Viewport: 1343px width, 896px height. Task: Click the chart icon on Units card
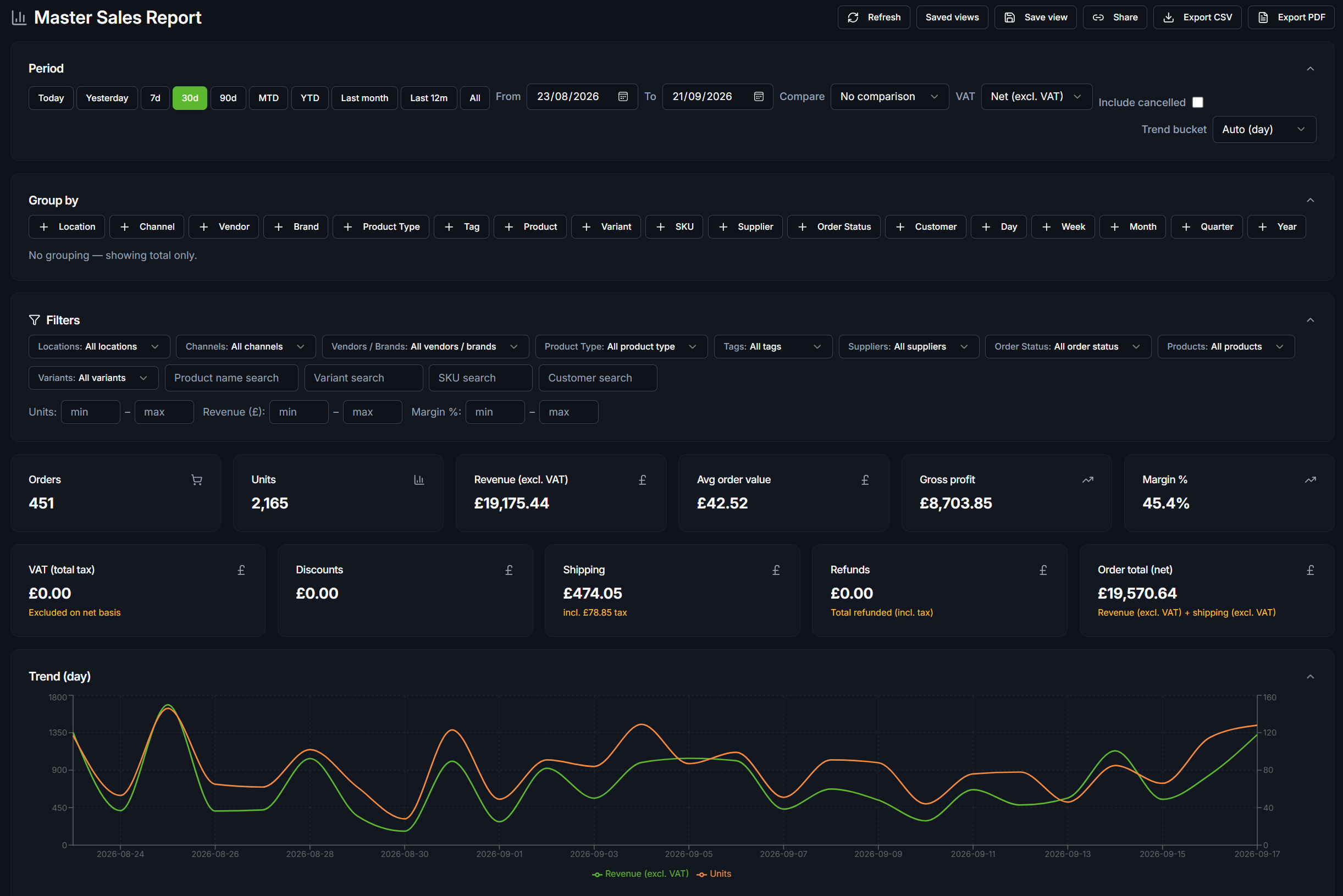419,480
